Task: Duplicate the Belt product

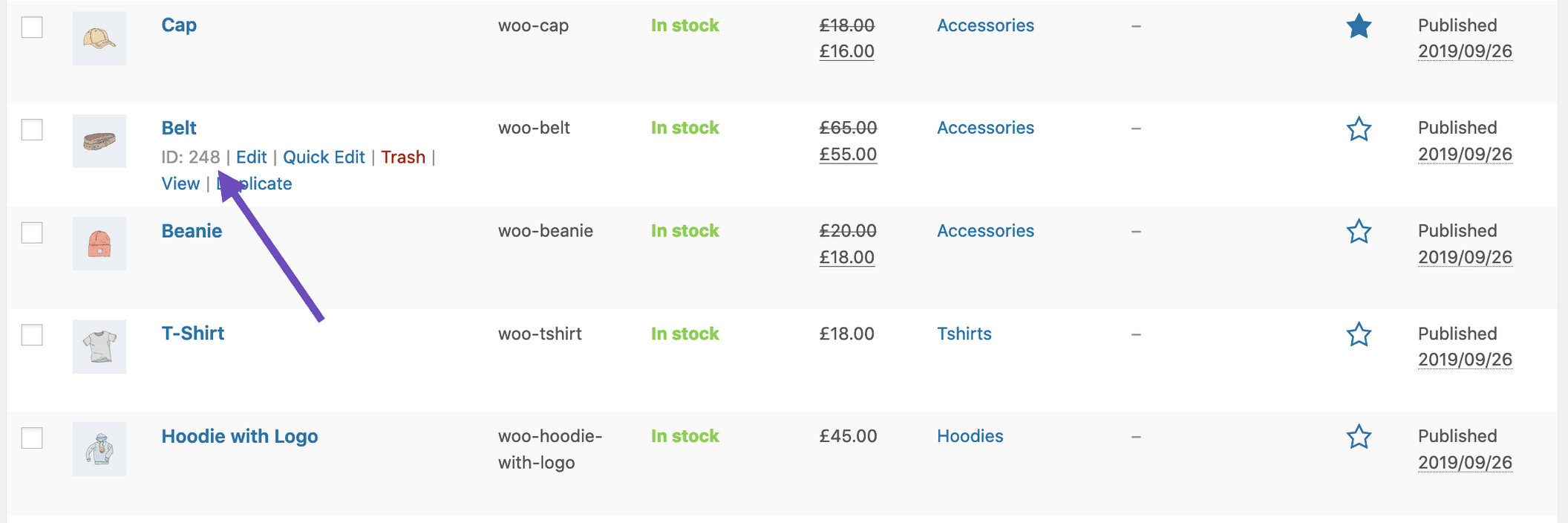Action: [255, 183]
